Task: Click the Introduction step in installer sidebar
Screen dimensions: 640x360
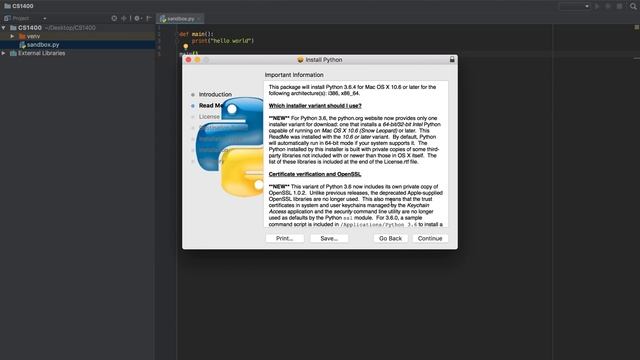Action: (215, 94)
